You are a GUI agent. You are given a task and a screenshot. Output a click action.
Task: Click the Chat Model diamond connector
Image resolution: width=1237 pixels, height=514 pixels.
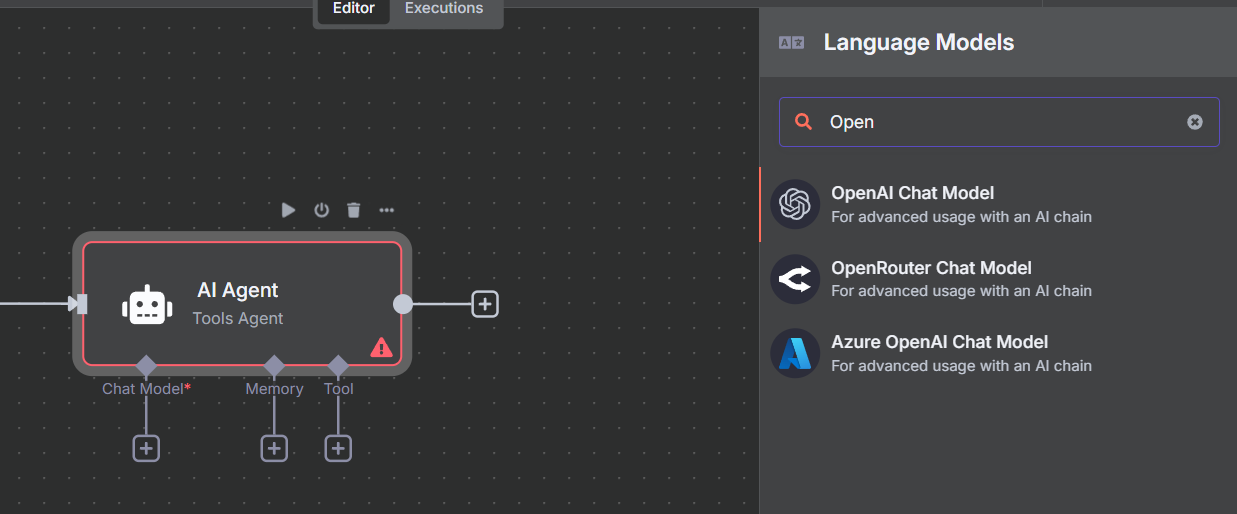146,366
